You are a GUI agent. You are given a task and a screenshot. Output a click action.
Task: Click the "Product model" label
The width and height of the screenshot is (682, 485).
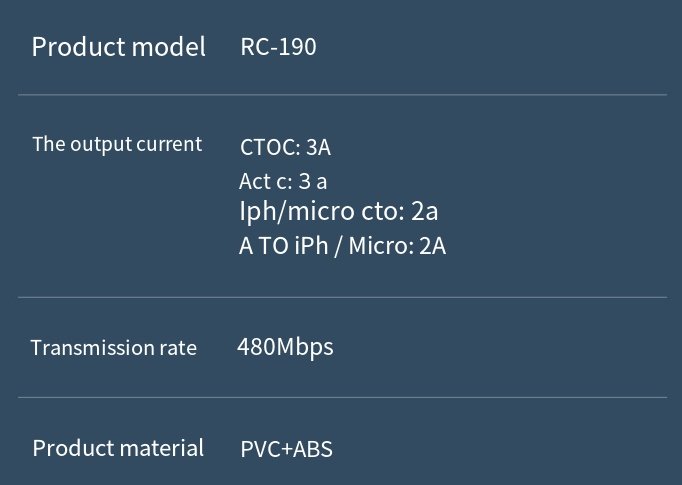pos(118,47)
